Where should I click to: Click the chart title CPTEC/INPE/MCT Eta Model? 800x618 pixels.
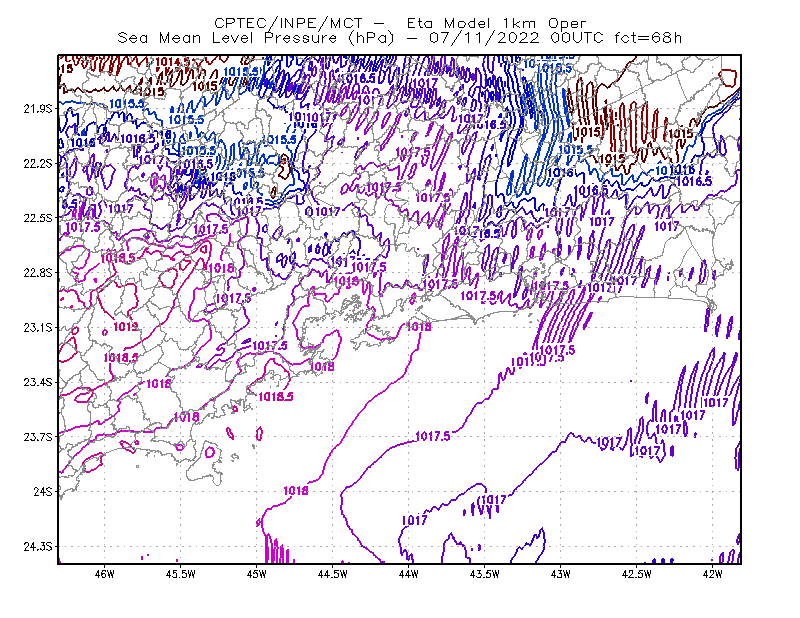tap(400, 23)
